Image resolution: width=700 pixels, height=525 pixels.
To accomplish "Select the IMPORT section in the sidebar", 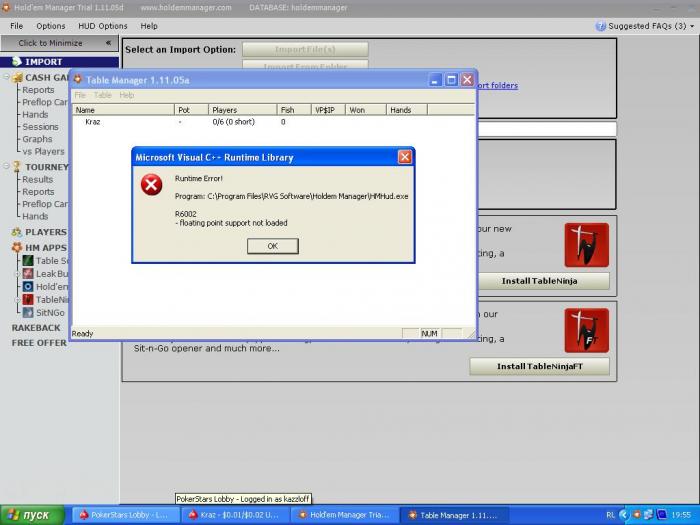I will click(x=59, y=62).
